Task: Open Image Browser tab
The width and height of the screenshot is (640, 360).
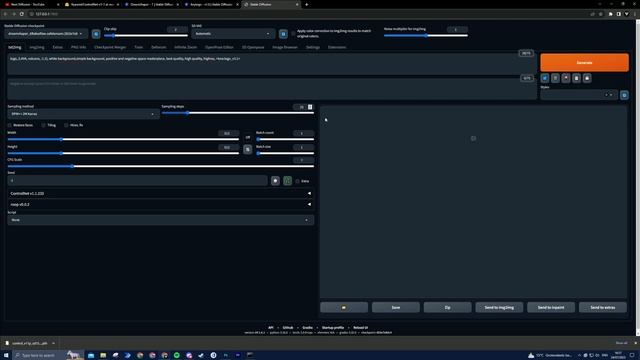Action: tap(285, 47)
